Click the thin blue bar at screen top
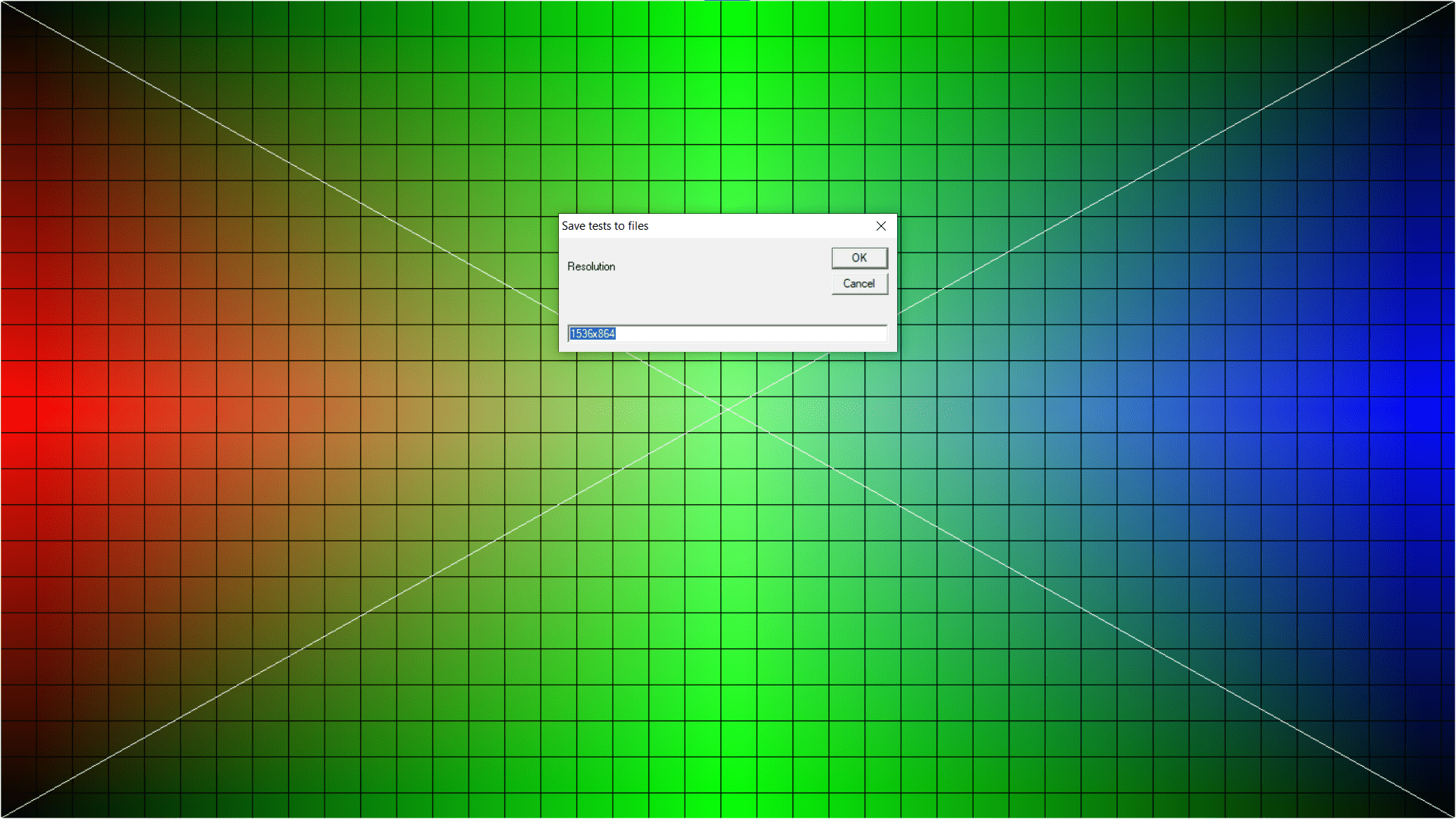1456x819 pixels. tap(726, 1)
